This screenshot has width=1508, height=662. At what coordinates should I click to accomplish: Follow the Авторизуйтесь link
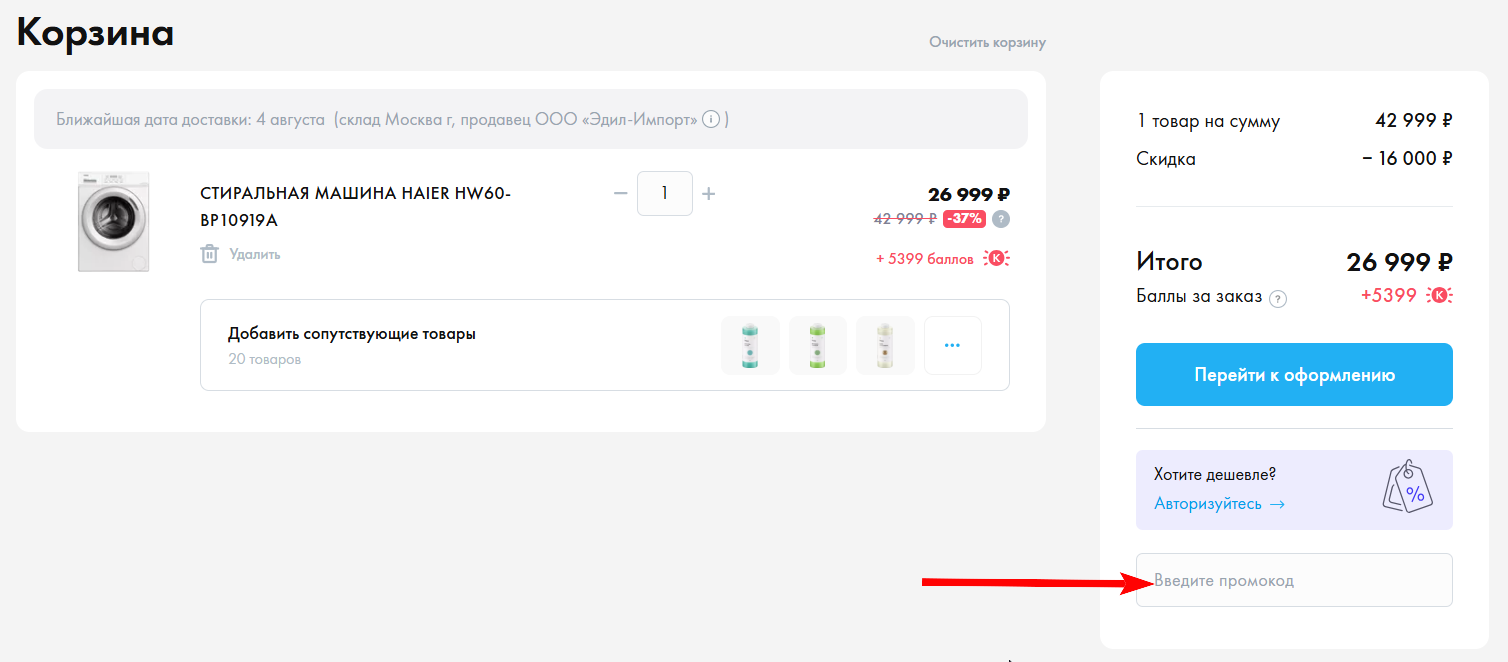[x=1210, y=504]
